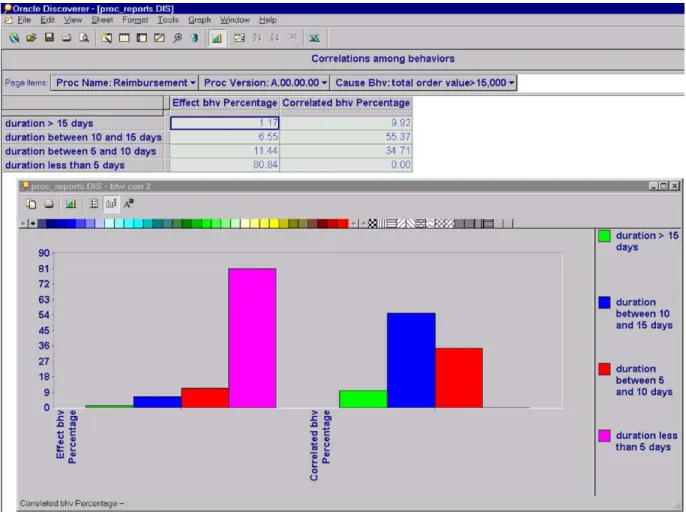686x512 pixels.
Task: Click the cell showing 34.71
Action: click(346, 151)
